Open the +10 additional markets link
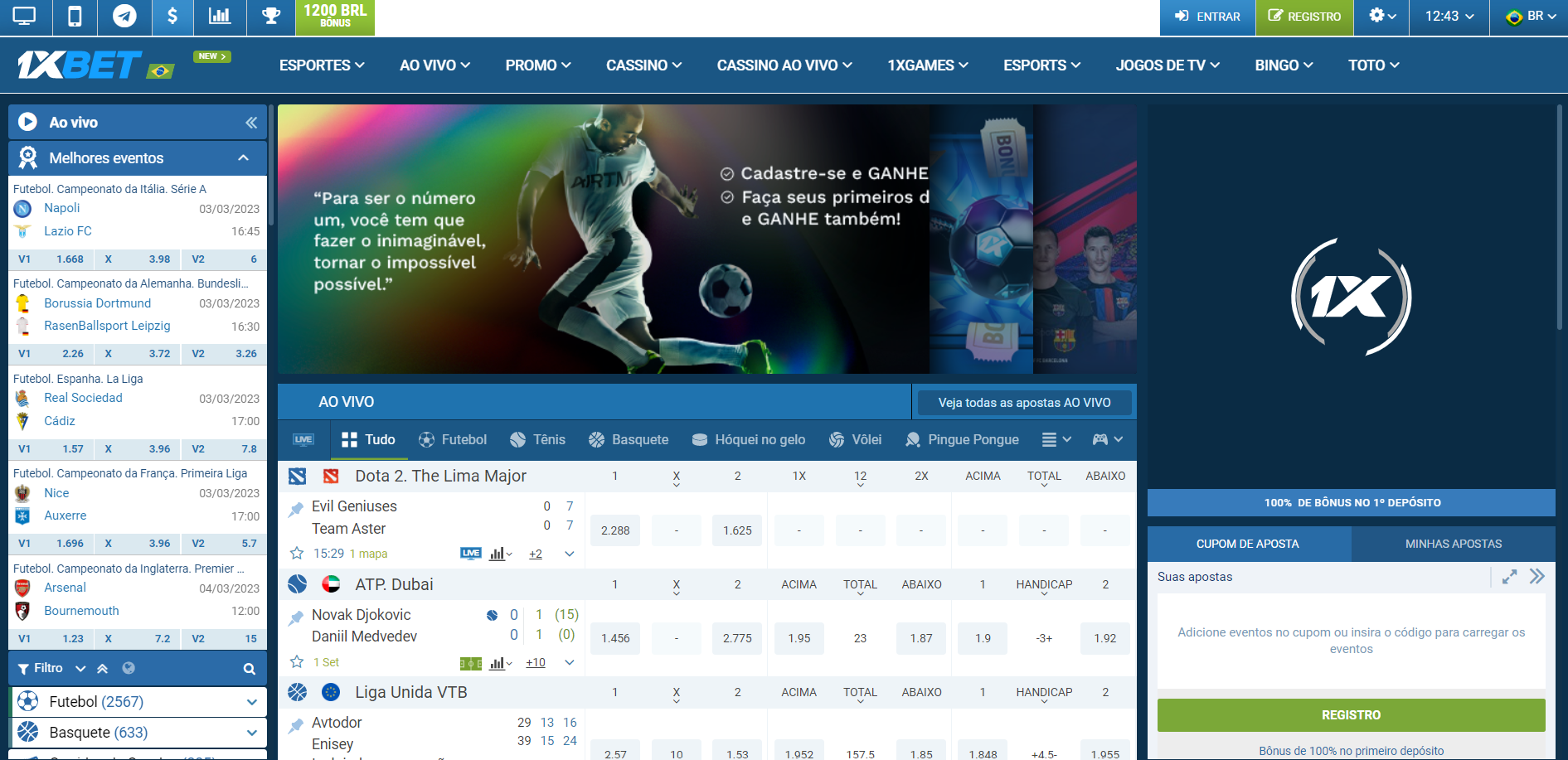1568x760 pixels. 536,662
